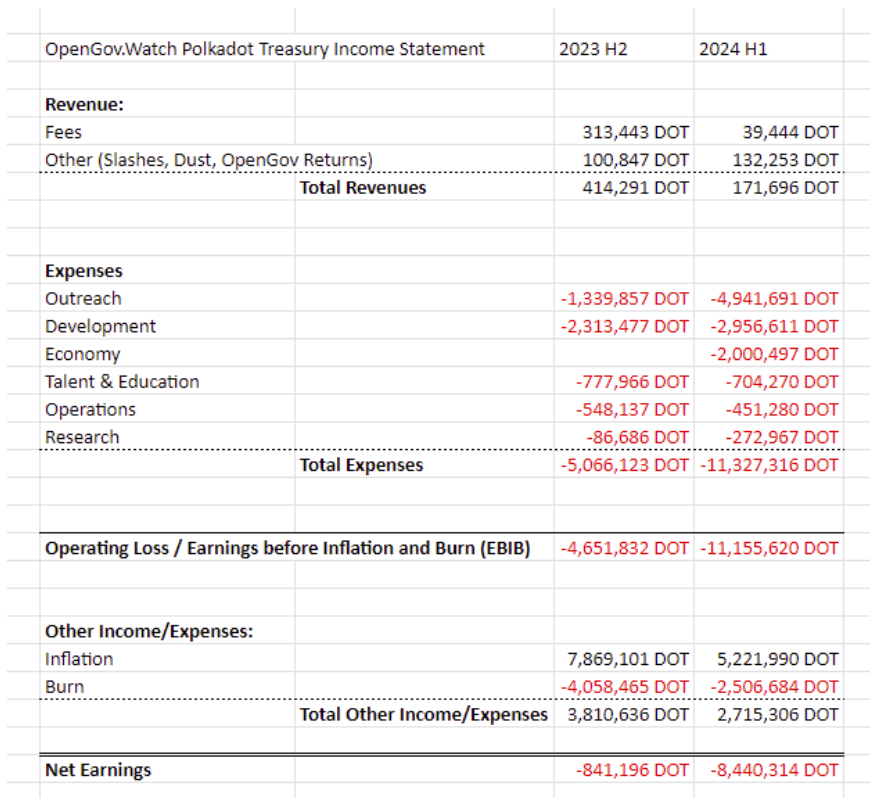
Task: Click the Fees value '39,444 DOT'
Action: (x=791, y=132)
